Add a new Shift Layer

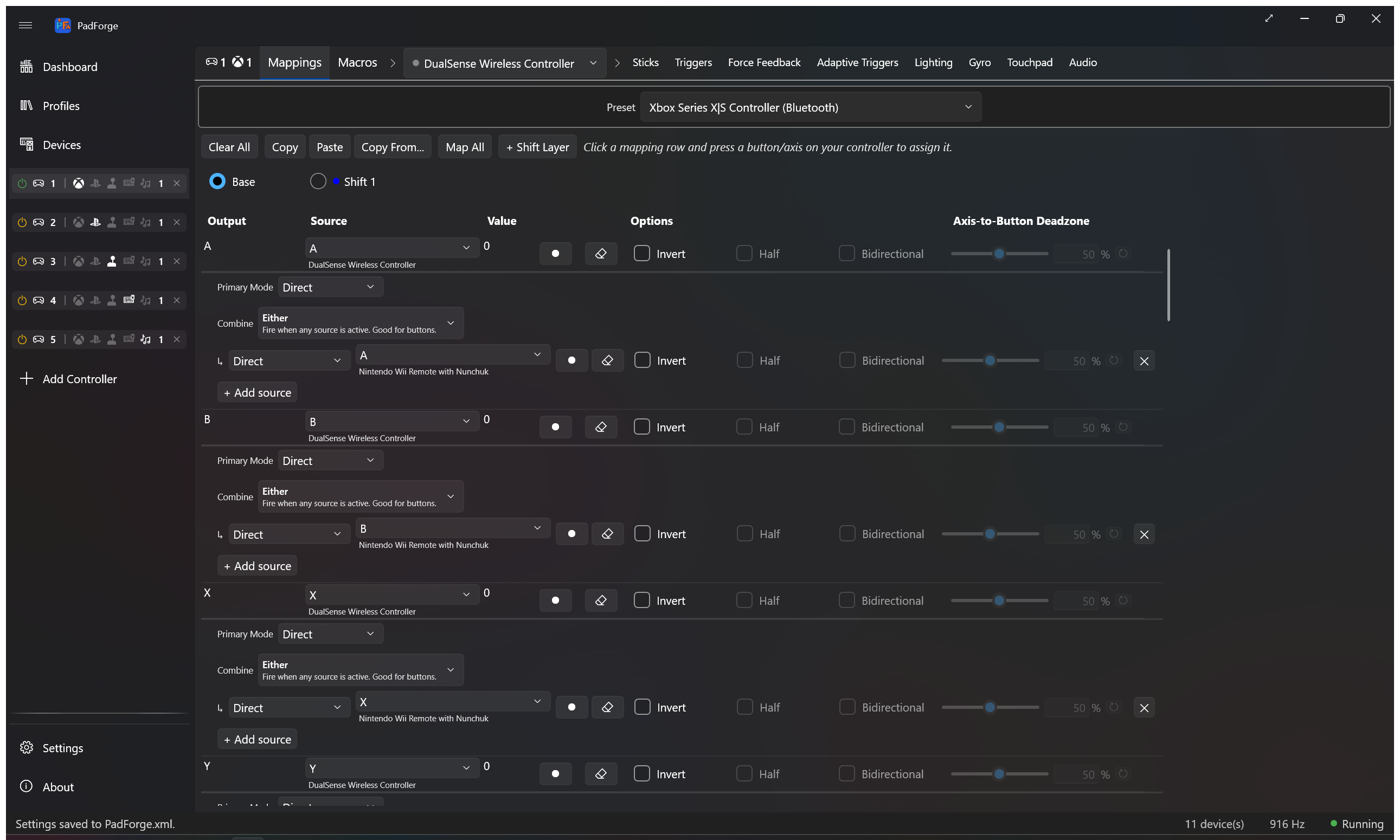pos(537,147)
